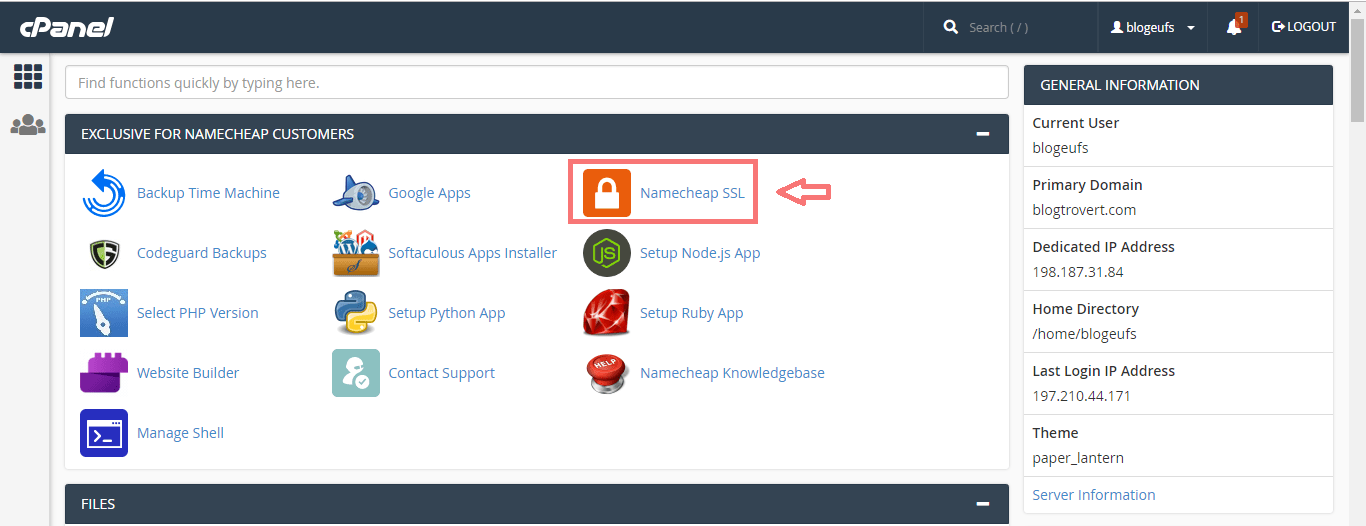The image size is (1366, 526).
Task: Click the Backup Time Machine link
Action: 208,193
